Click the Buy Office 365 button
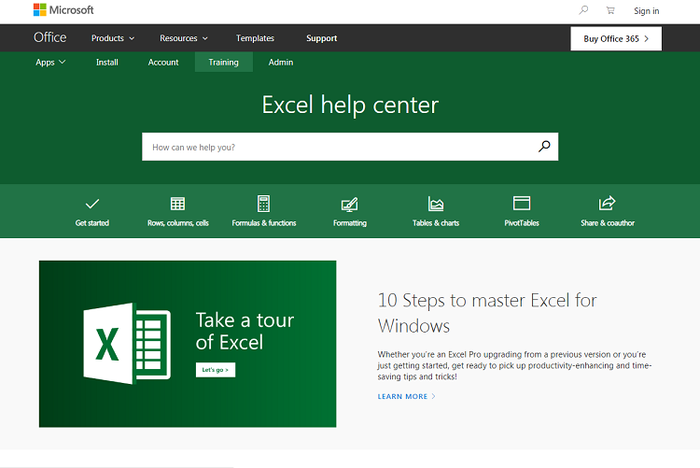This screenshot has width=700, height=468. (616, 39)
